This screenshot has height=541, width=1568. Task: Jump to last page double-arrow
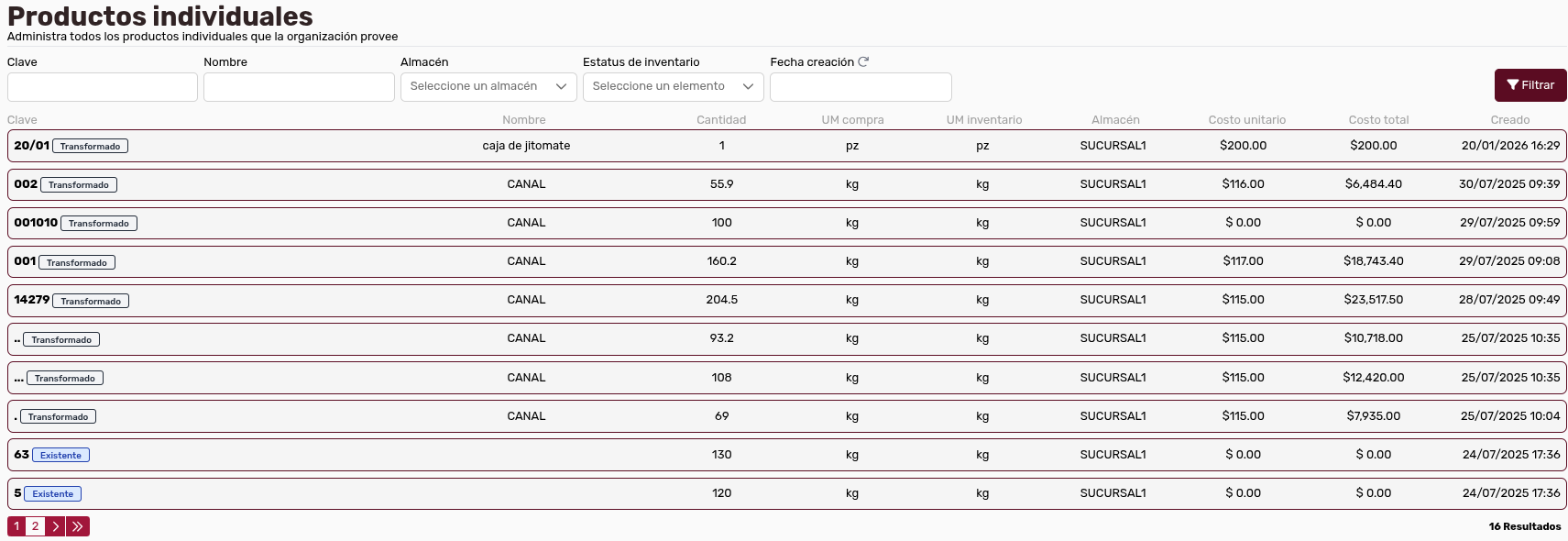tap(78, 526)
